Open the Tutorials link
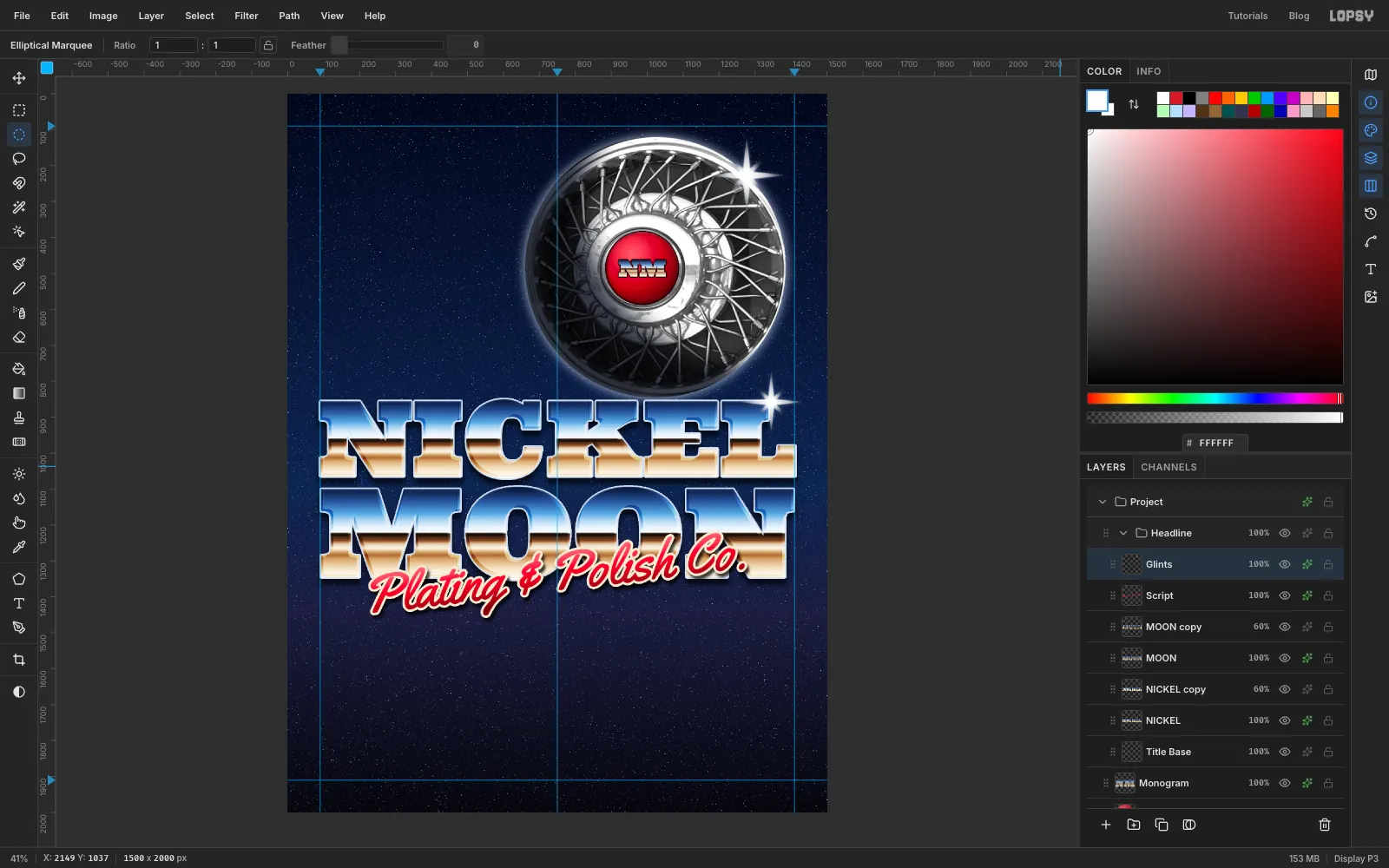The image size is (1389, 868). 1247,16
